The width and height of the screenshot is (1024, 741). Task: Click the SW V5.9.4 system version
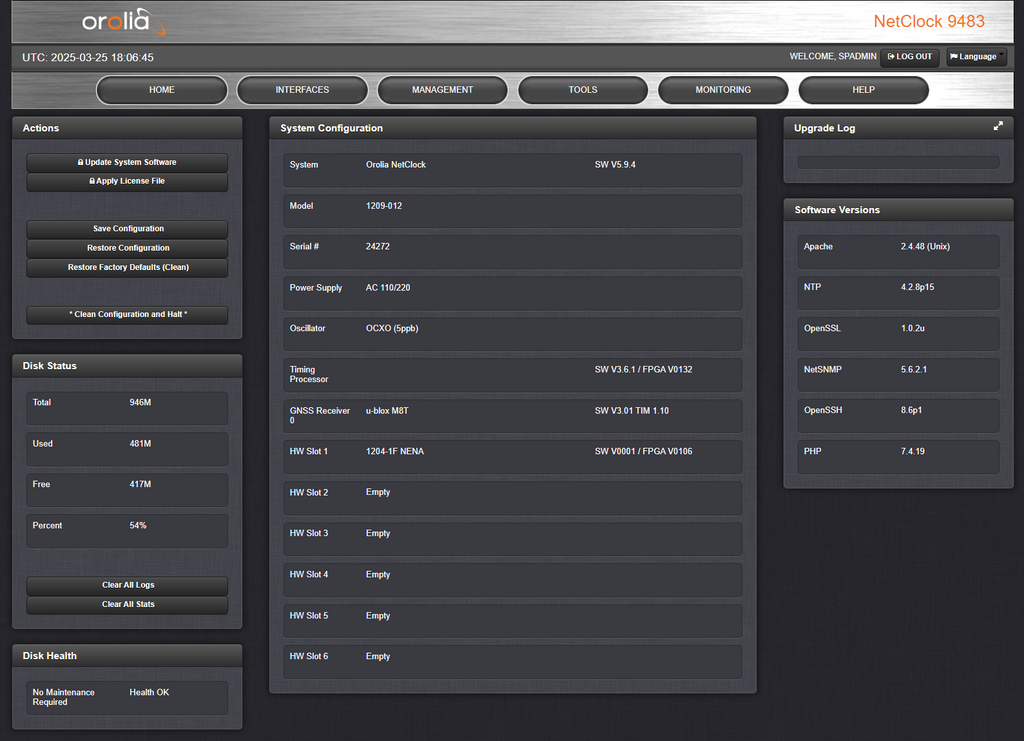615,165
